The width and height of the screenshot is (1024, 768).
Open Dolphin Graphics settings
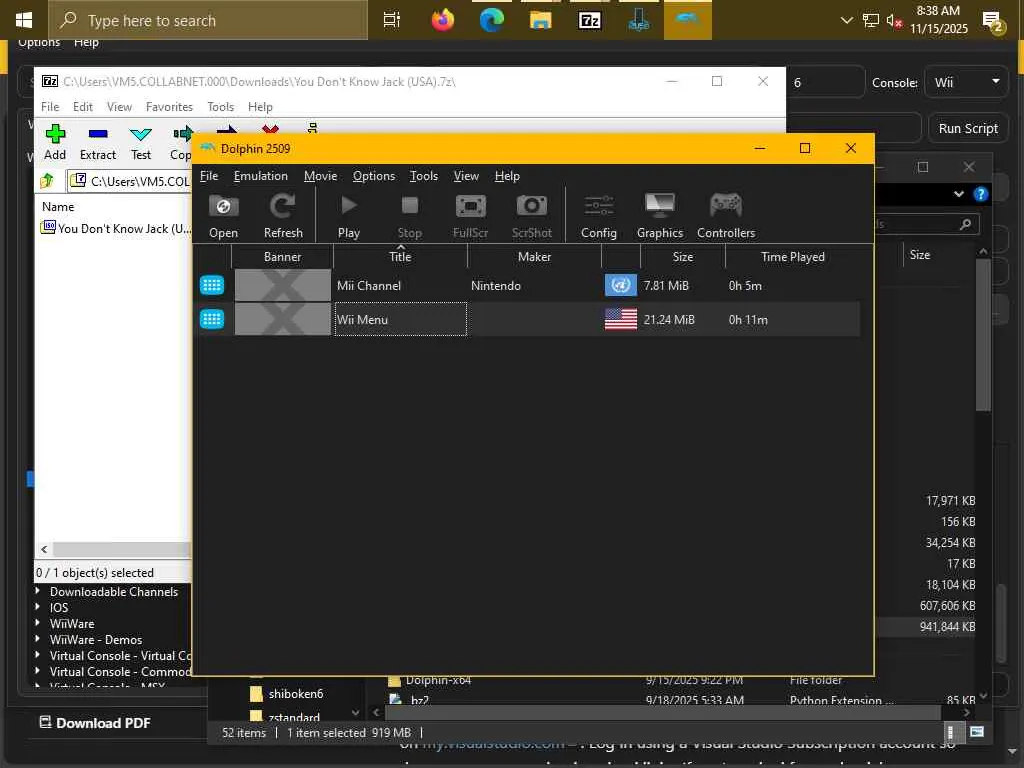(660, 216)
